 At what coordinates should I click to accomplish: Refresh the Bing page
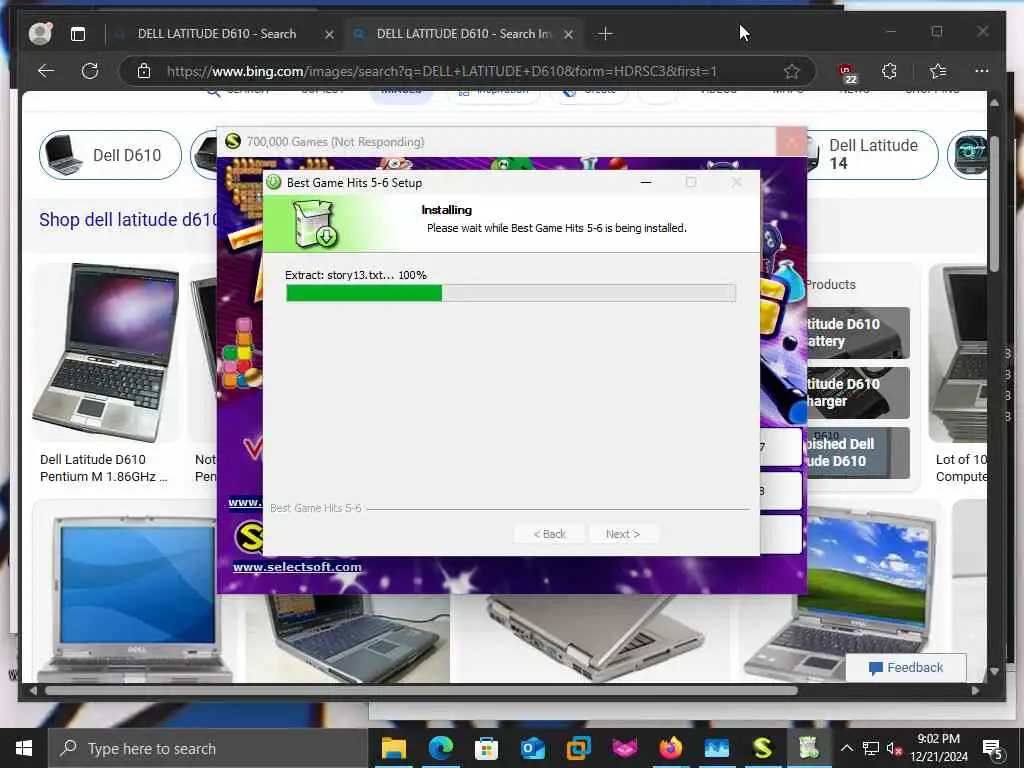89,71
